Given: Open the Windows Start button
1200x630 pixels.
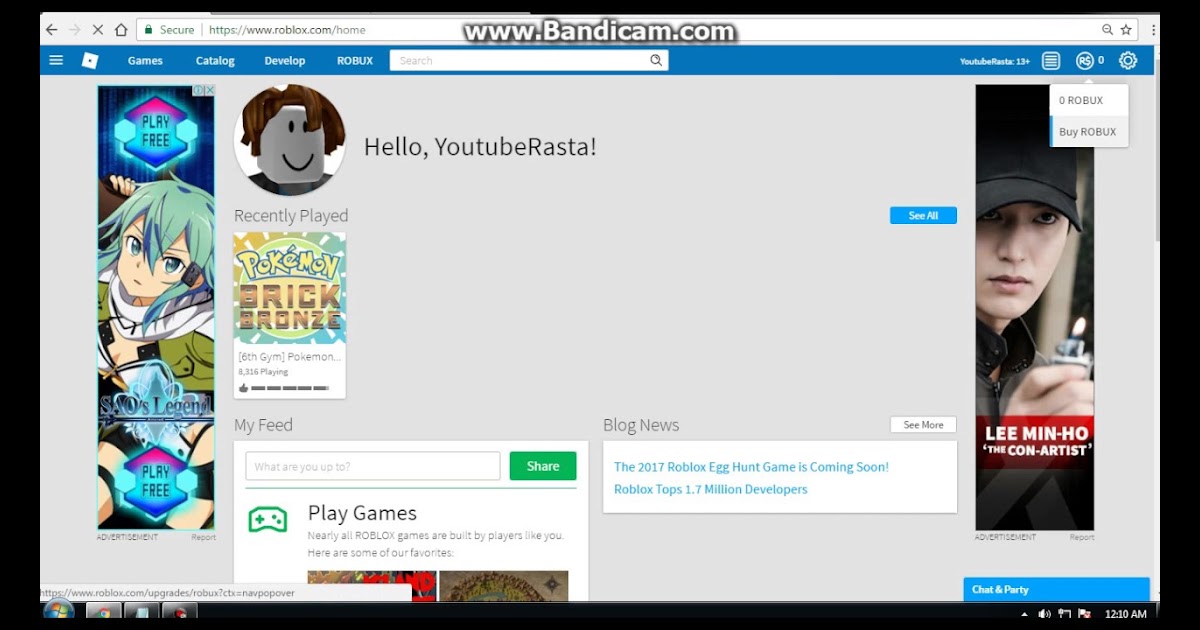Looking at the screenshot, I should 59,611.
